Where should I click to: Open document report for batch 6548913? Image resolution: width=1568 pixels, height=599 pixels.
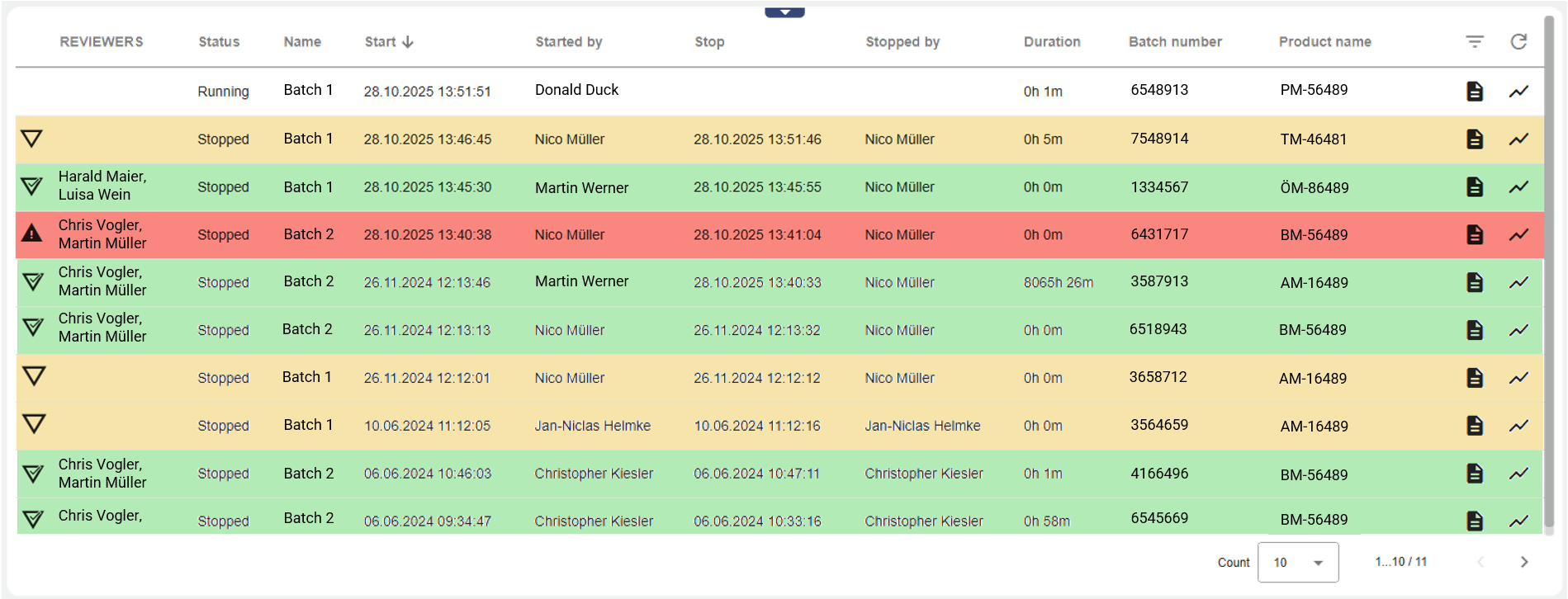(x=1474, y=91)
